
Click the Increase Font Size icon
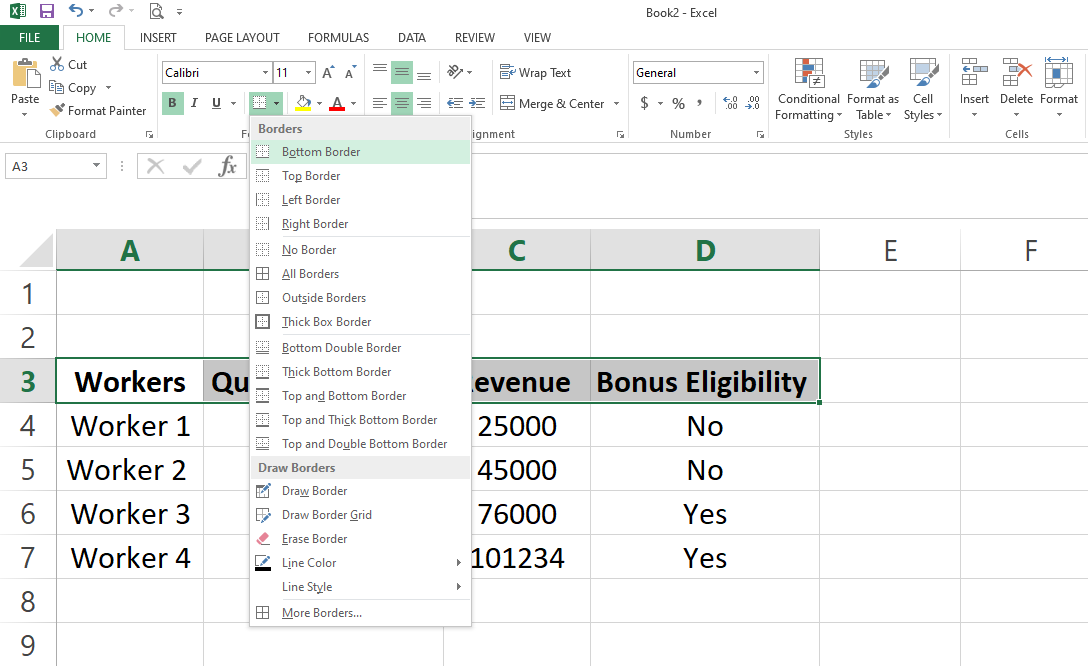coord(328,73)
